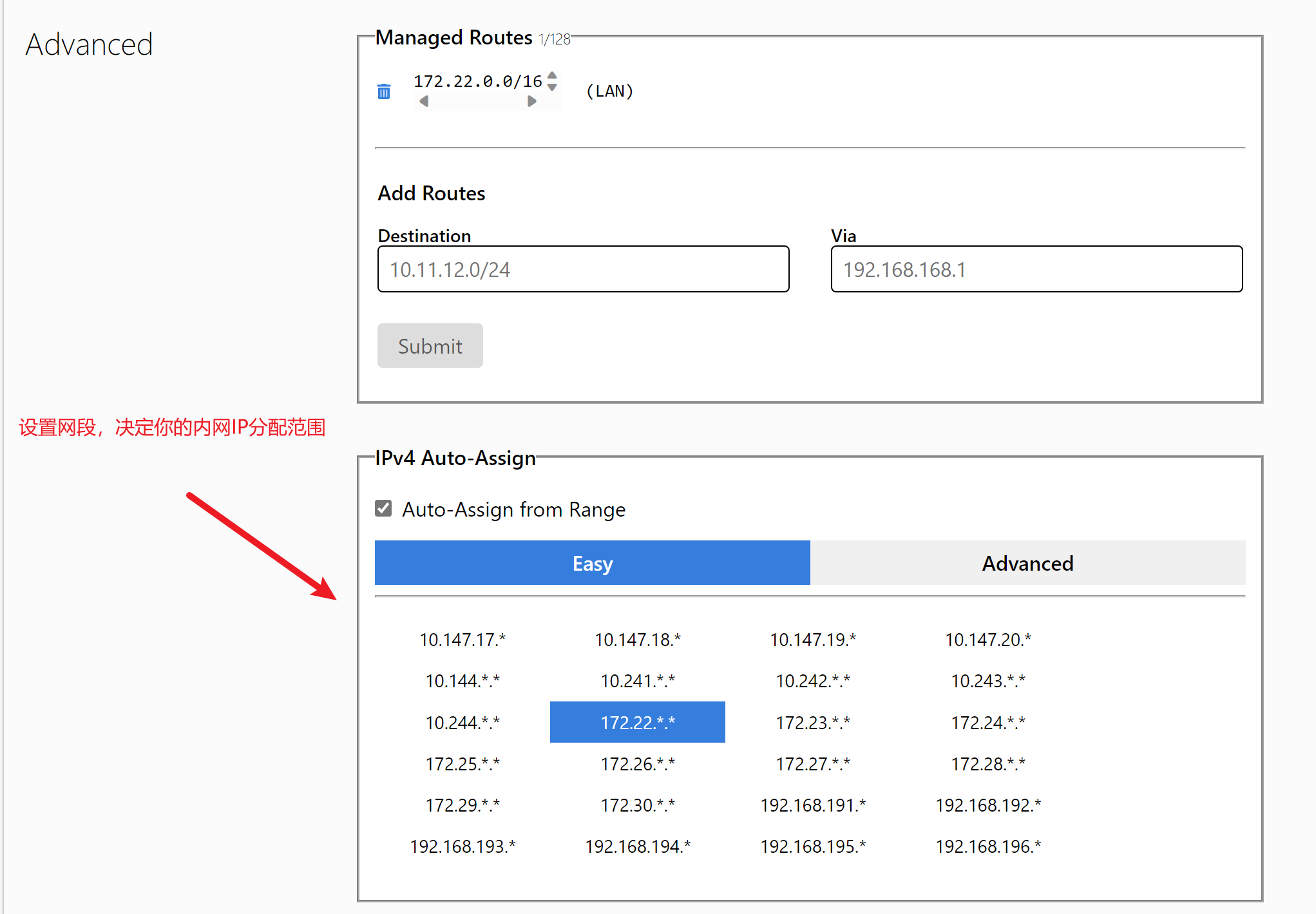Pick the 192.168.196.* range
Screen dimensions: 1316x914
988,846
